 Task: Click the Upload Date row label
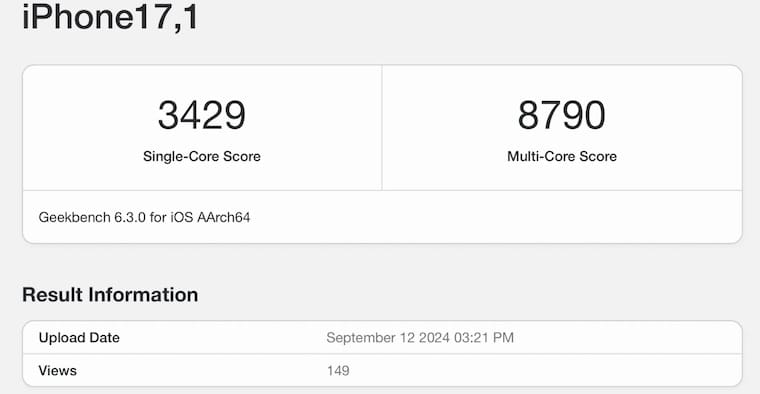point(79,337)
